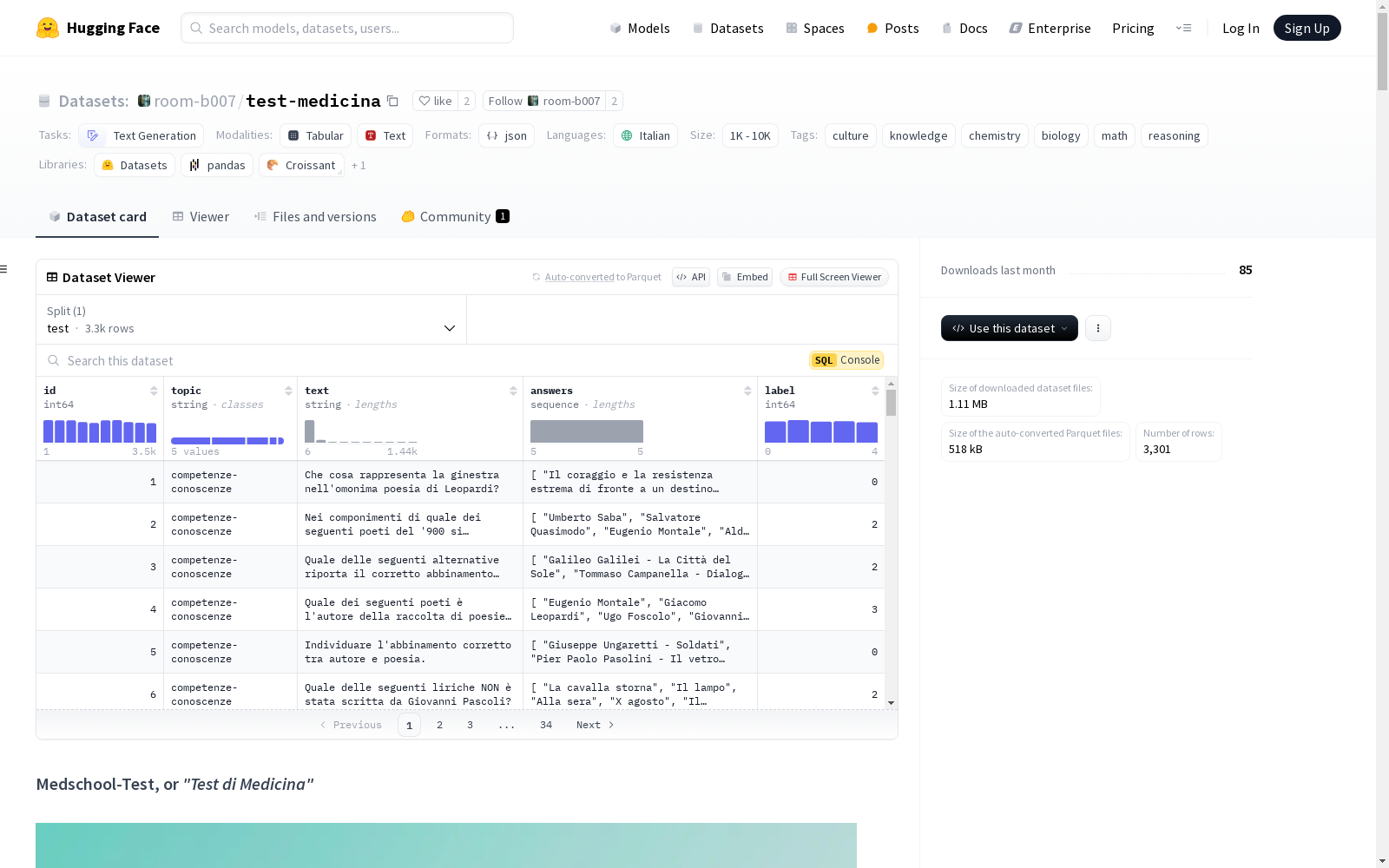Go to page 2 of the dataset

(439, 725)
